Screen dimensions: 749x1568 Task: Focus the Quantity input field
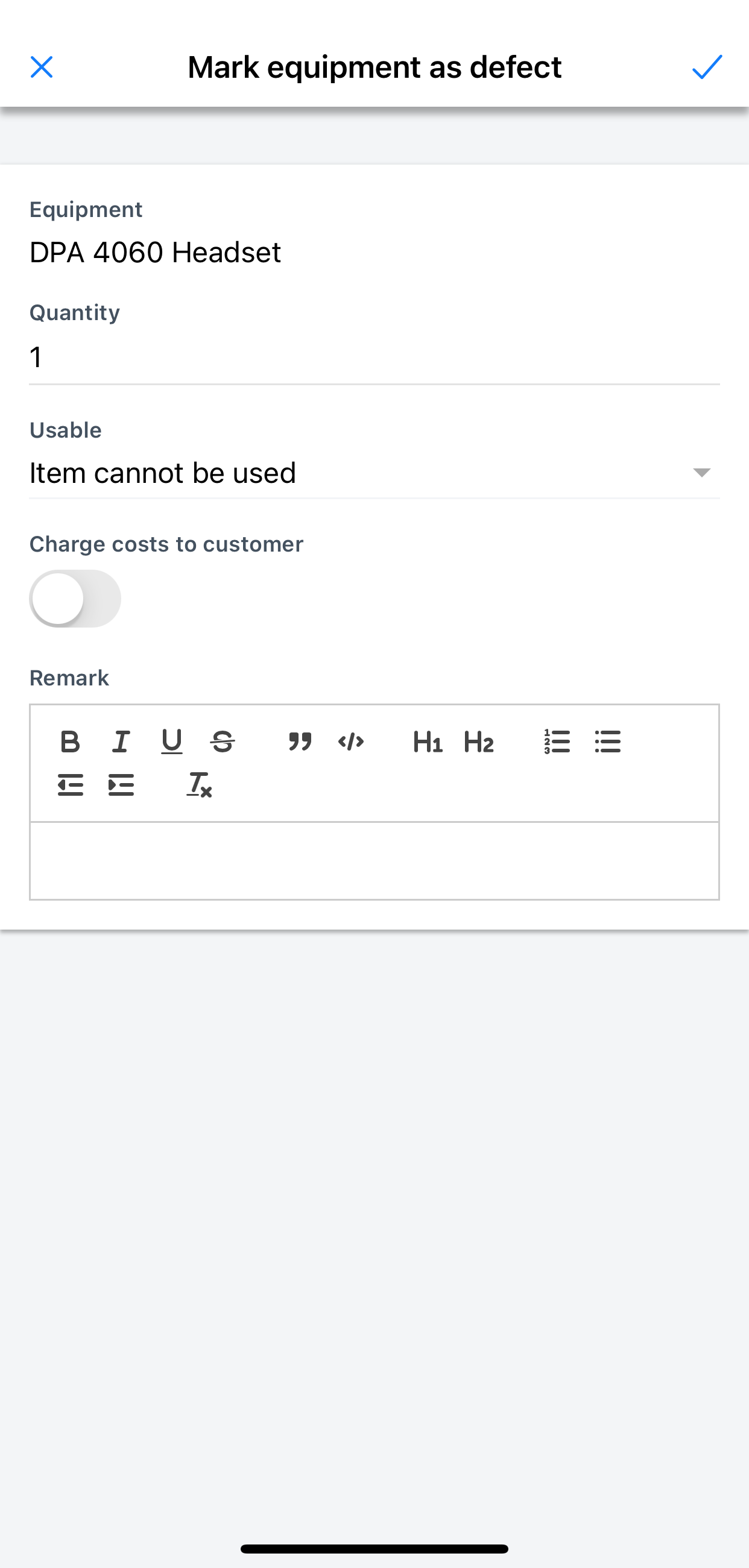(374, 357)
